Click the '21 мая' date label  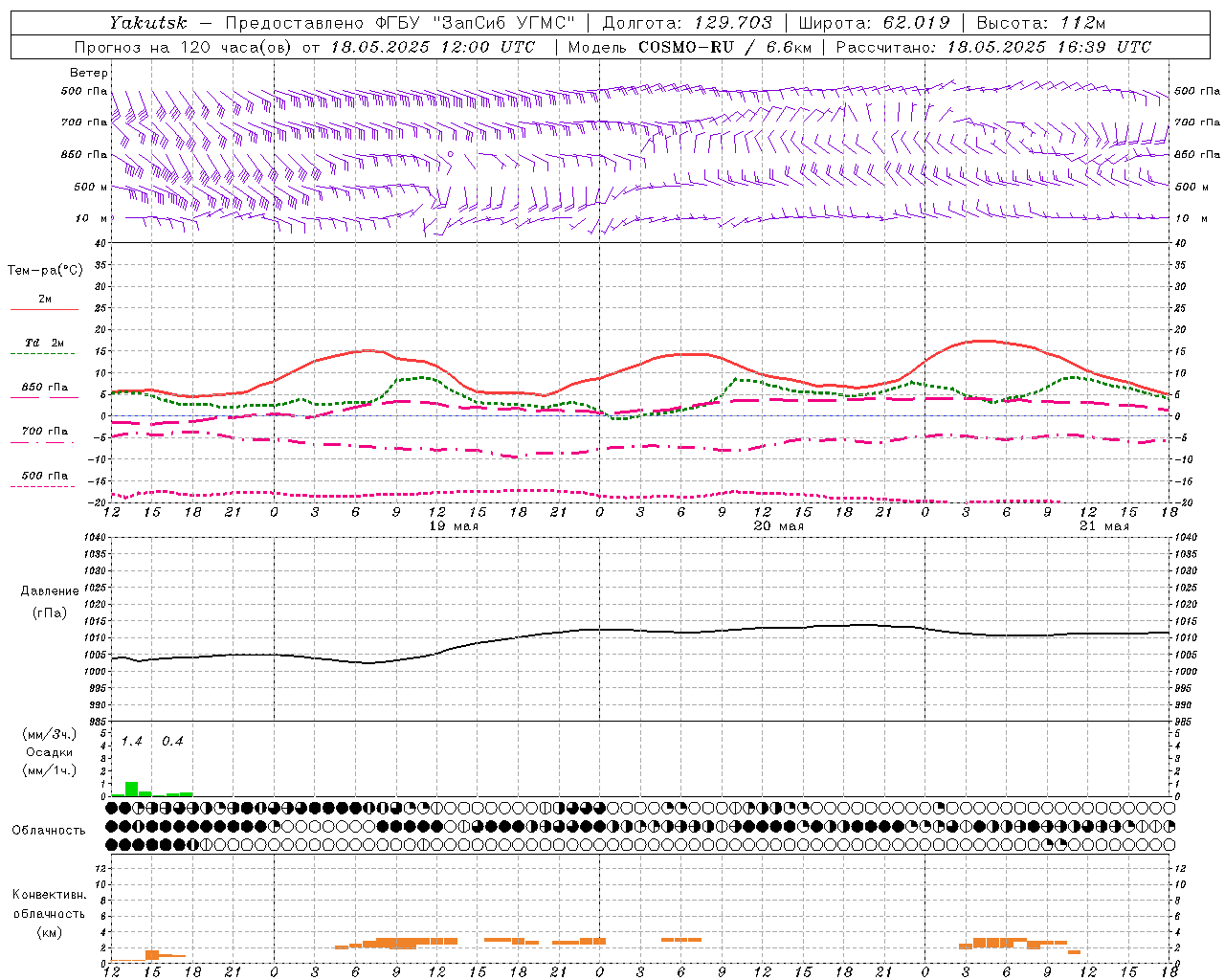click(1103, 526)
